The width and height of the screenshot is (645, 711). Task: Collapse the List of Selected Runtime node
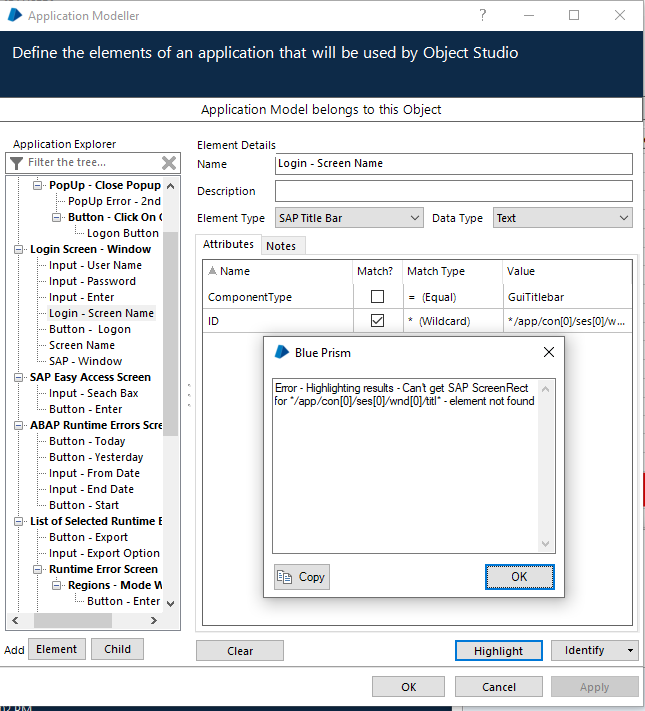[19, 521]
